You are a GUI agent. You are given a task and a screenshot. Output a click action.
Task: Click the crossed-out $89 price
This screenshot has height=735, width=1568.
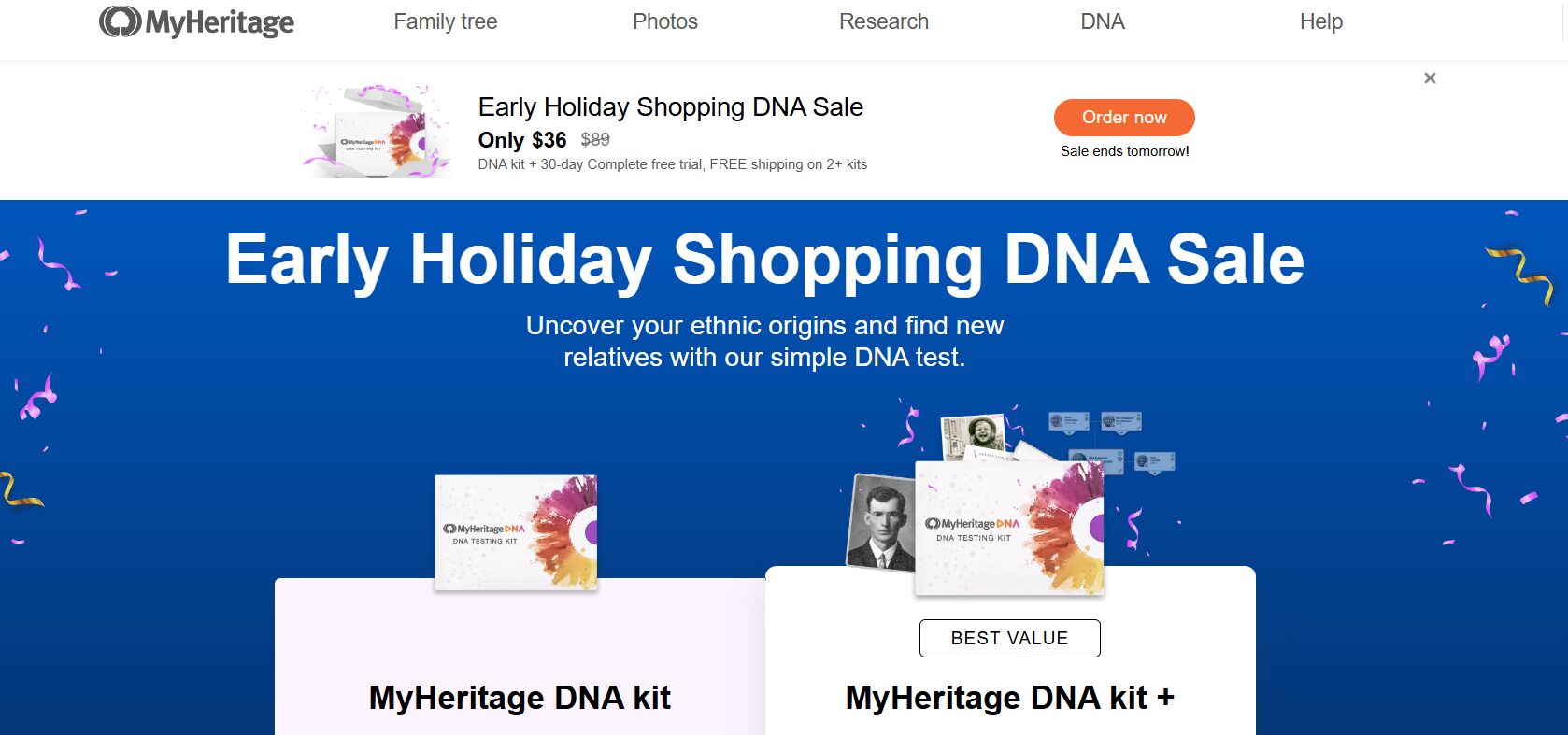595,139
